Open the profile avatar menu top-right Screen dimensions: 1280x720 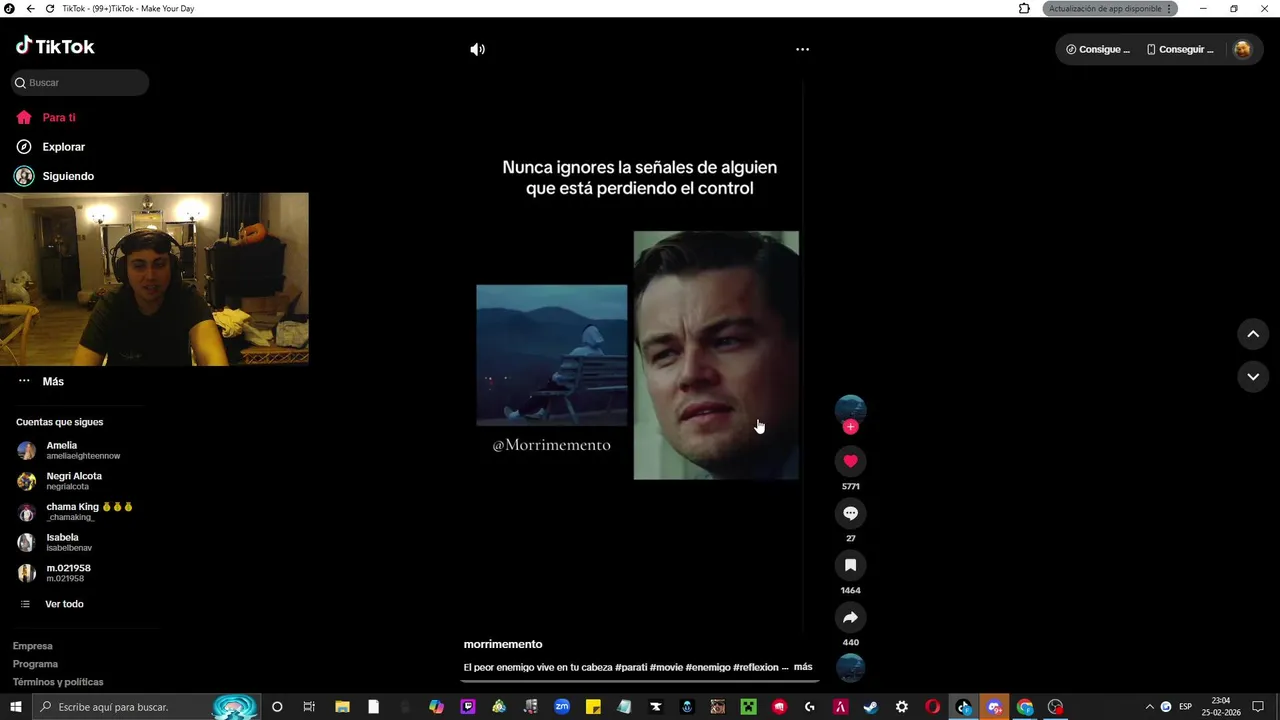(1242, 49)
